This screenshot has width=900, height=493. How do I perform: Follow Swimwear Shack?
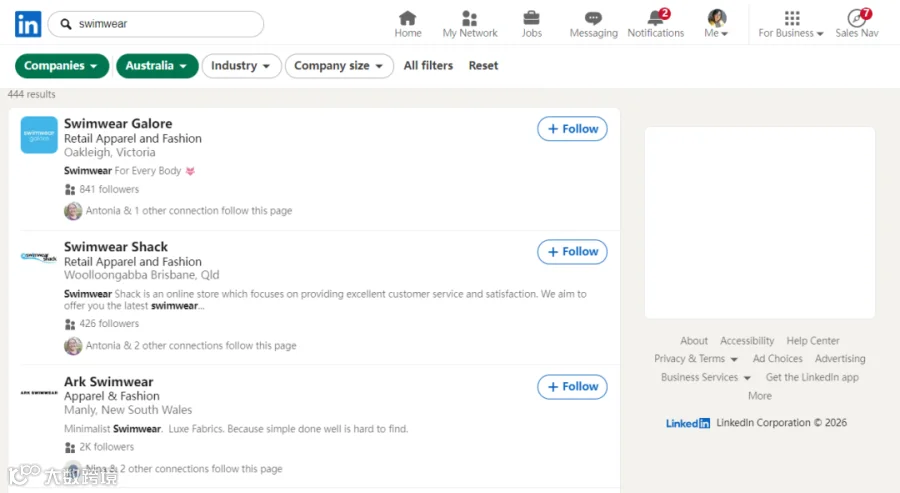[572, 252]
